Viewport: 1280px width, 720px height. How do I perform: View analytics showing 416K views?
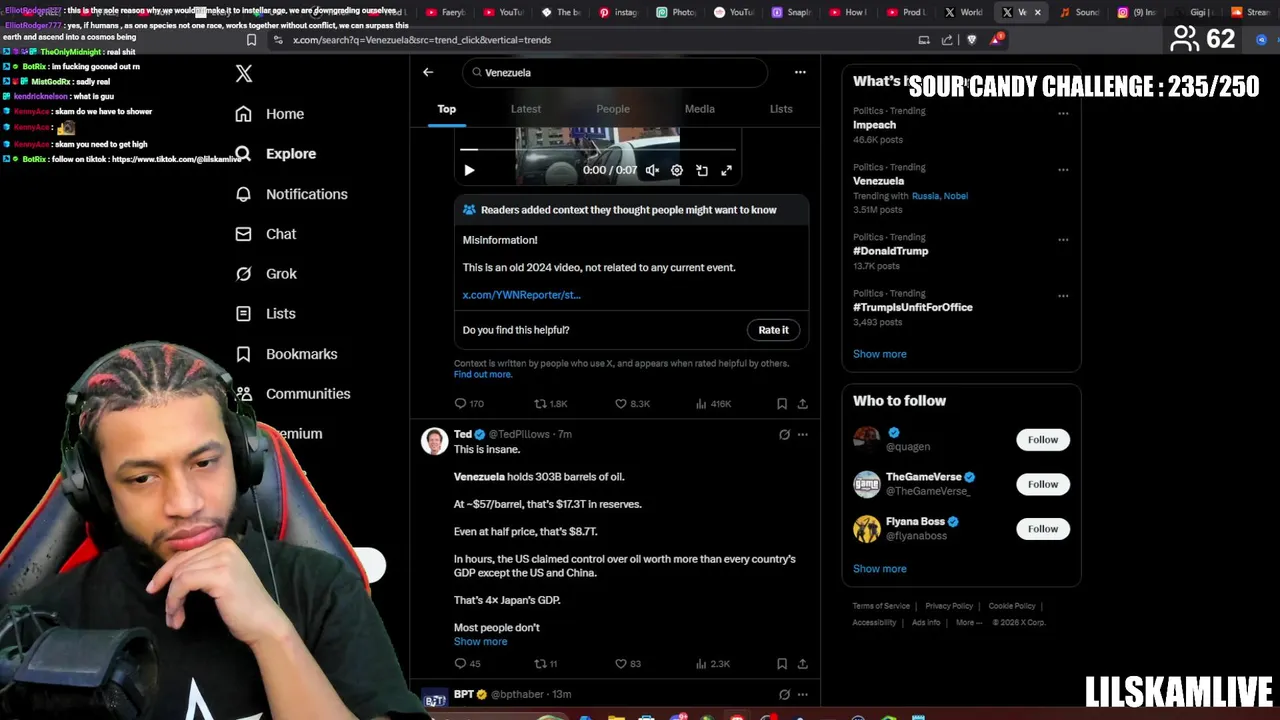click(x=713, y=404)
